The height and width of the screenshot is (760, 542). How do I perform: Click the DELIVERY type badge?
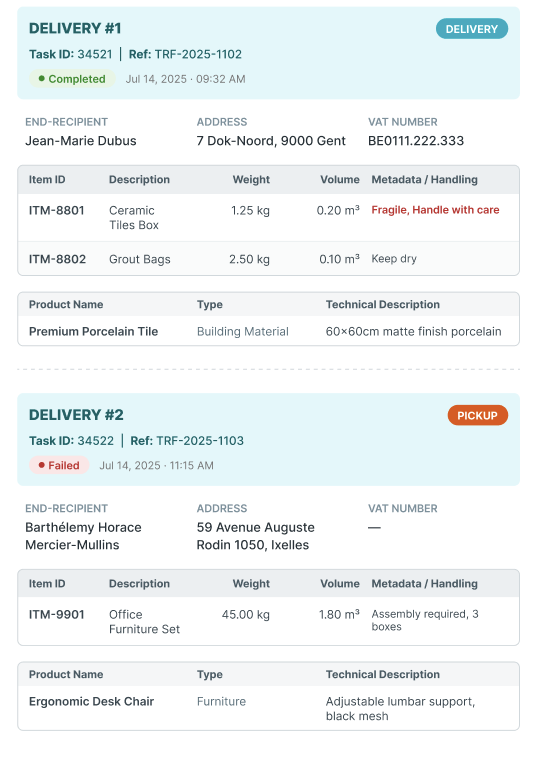pos(472,29)
